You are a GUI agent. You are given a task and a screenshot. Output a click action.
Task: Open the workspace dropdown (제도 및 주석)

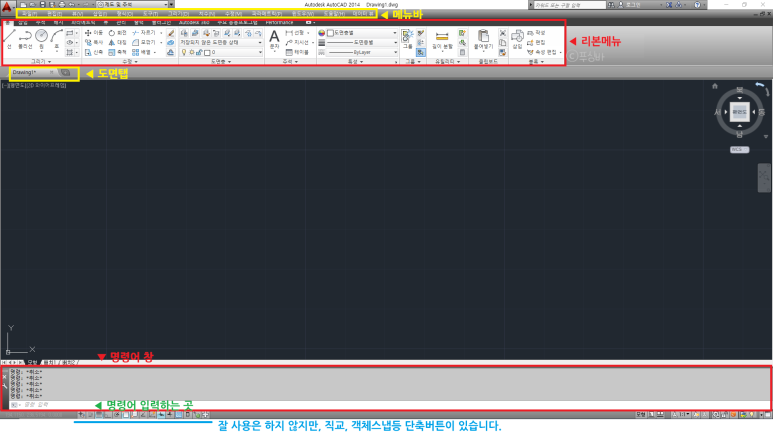coord(133,4)
